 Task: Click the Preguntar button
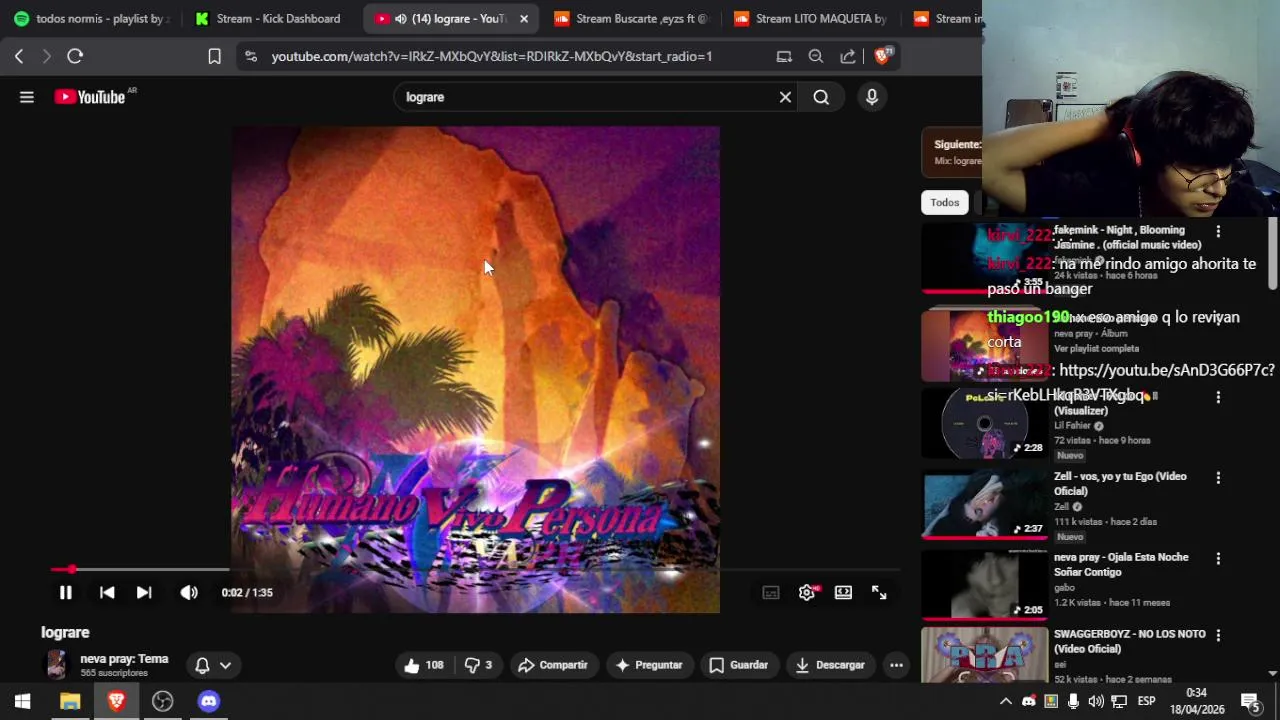coord(649,665)
